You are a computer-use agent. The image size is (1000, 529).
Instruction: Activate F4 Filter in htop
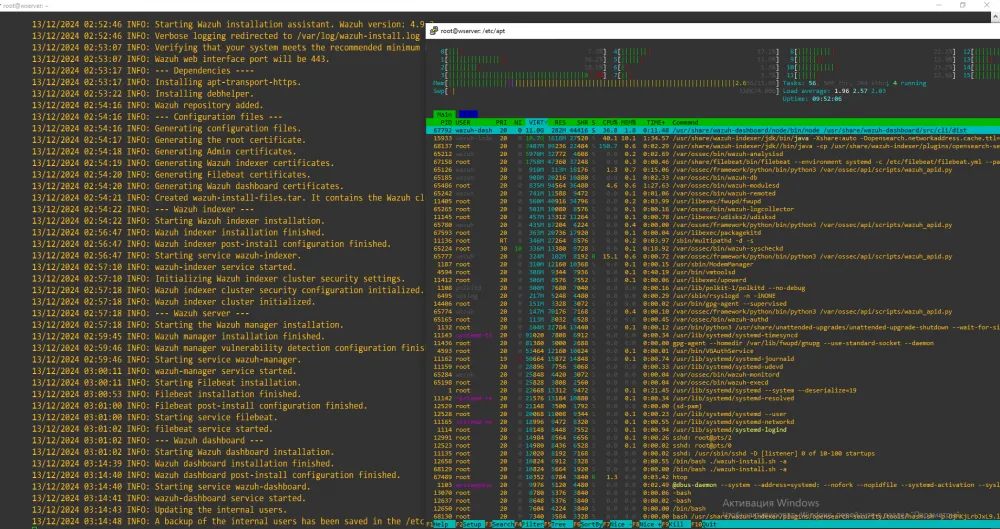[530, 525]
